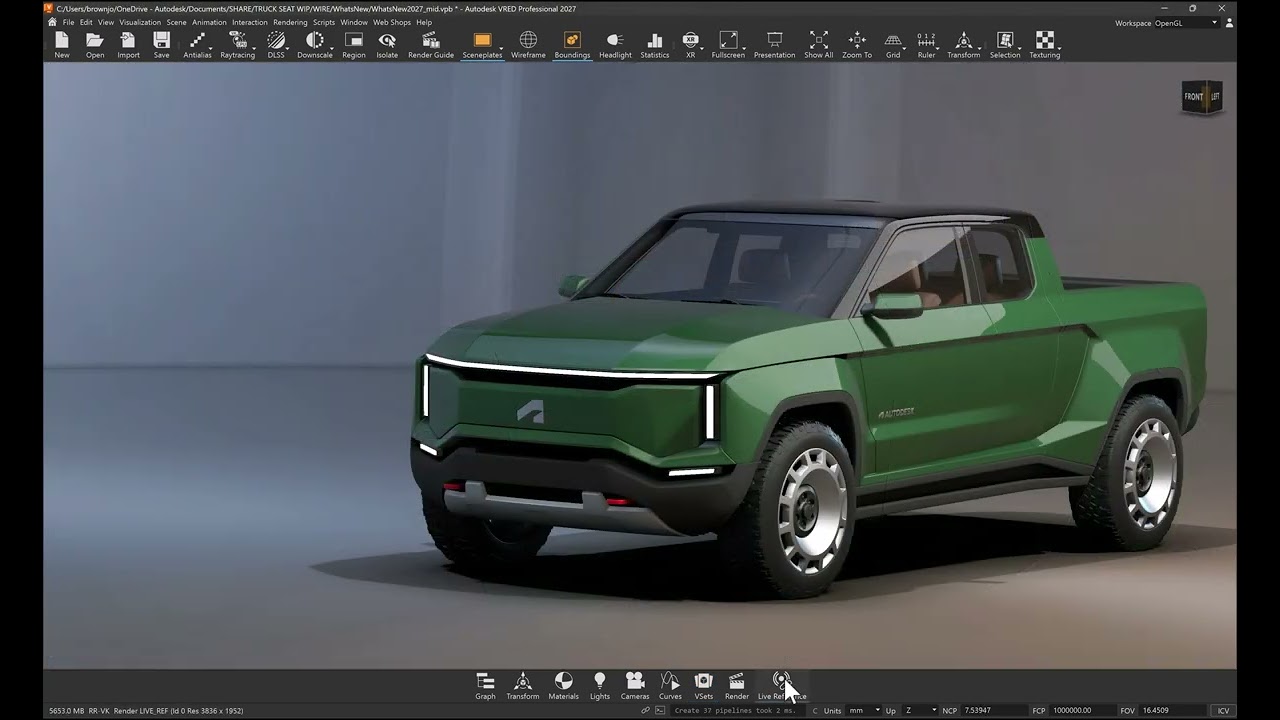
Task: Click the Zoom To icon
Action: pos(857,44)
